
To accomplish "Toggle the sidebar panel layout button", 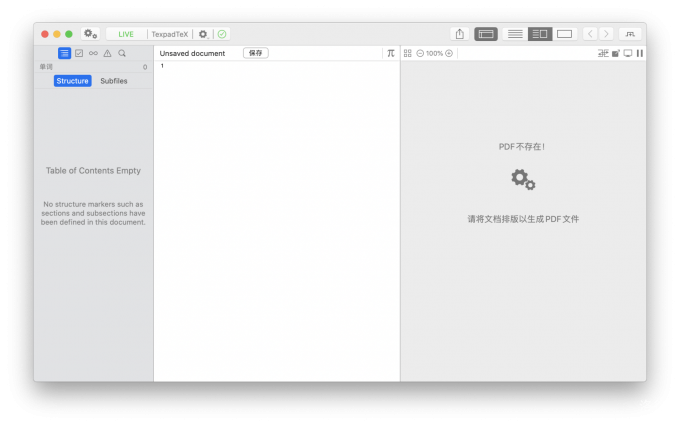I will [x=486, y=34].
